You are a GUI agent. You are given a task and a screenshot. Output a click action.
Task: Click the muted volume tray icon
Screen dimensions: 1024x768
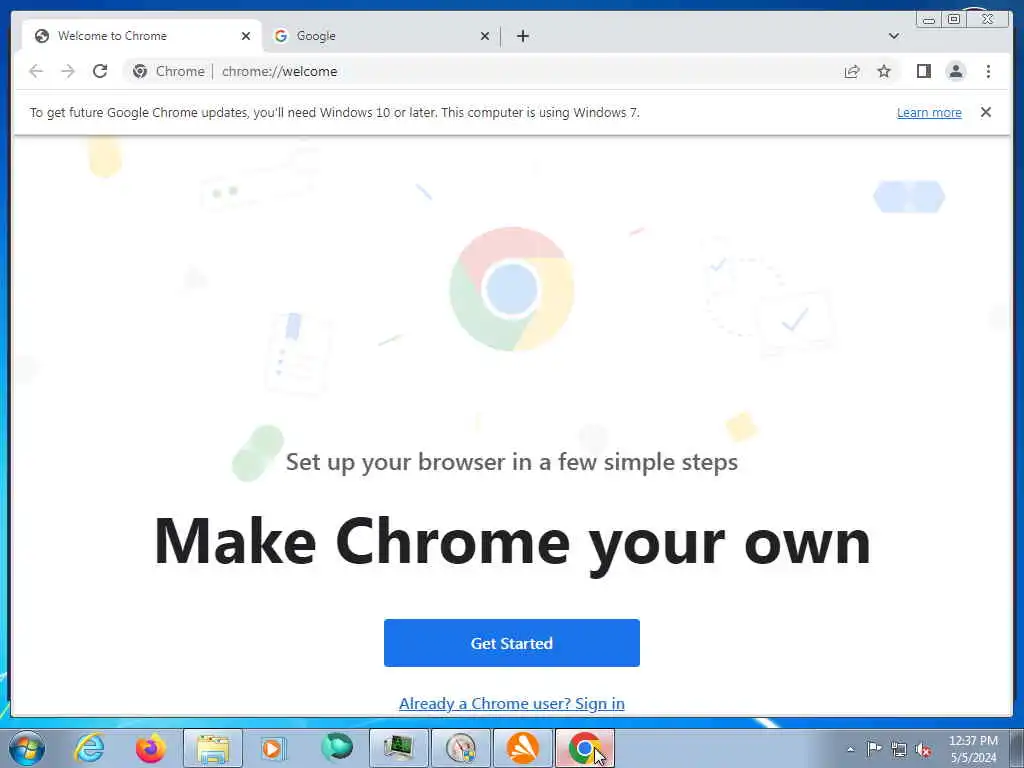[923, 749]
